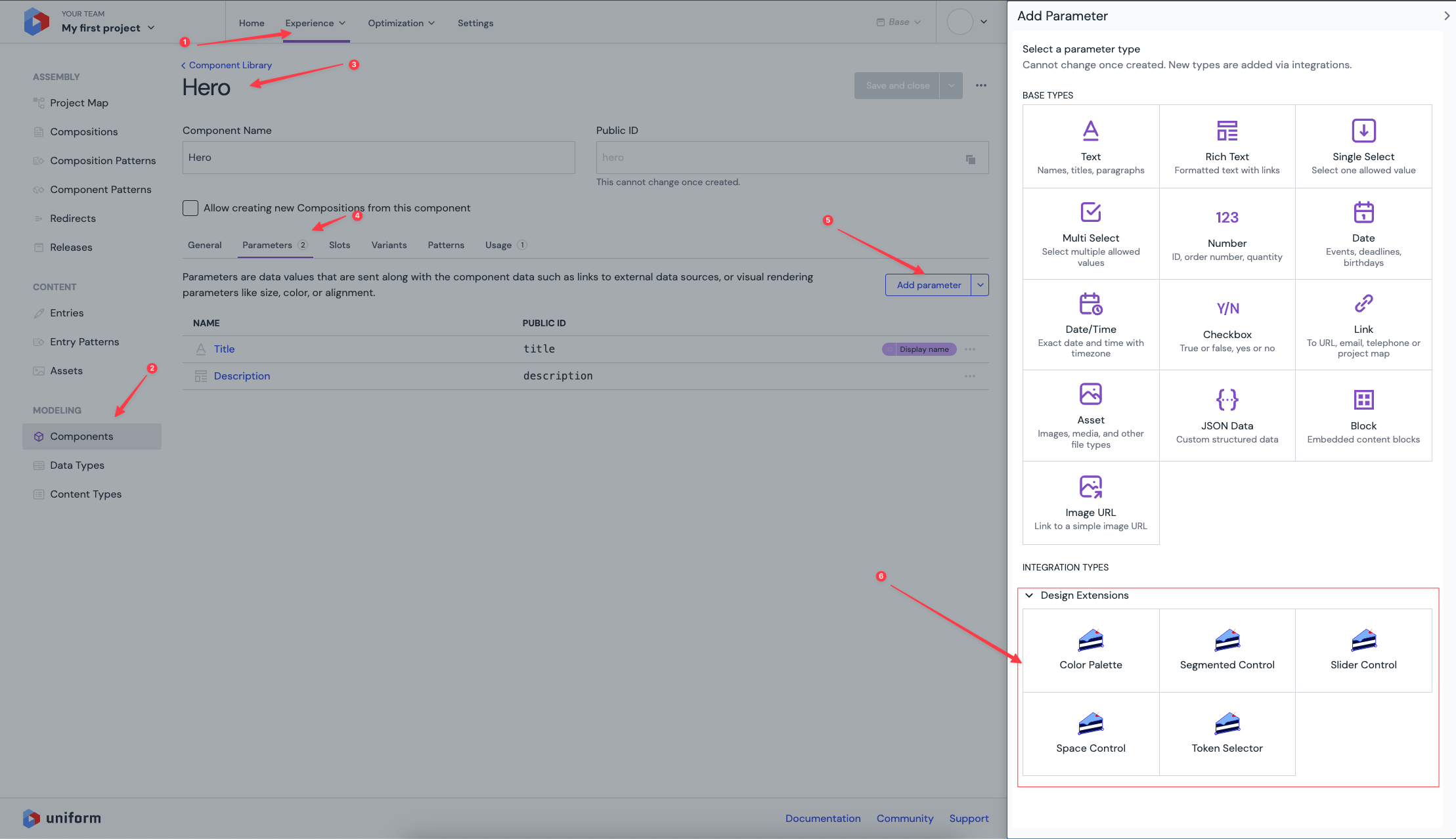Image resolution: width=1456 pixels, height=839 pixels.
Task: Switch to the Slots tab
Action: click(x=339, y=245)
